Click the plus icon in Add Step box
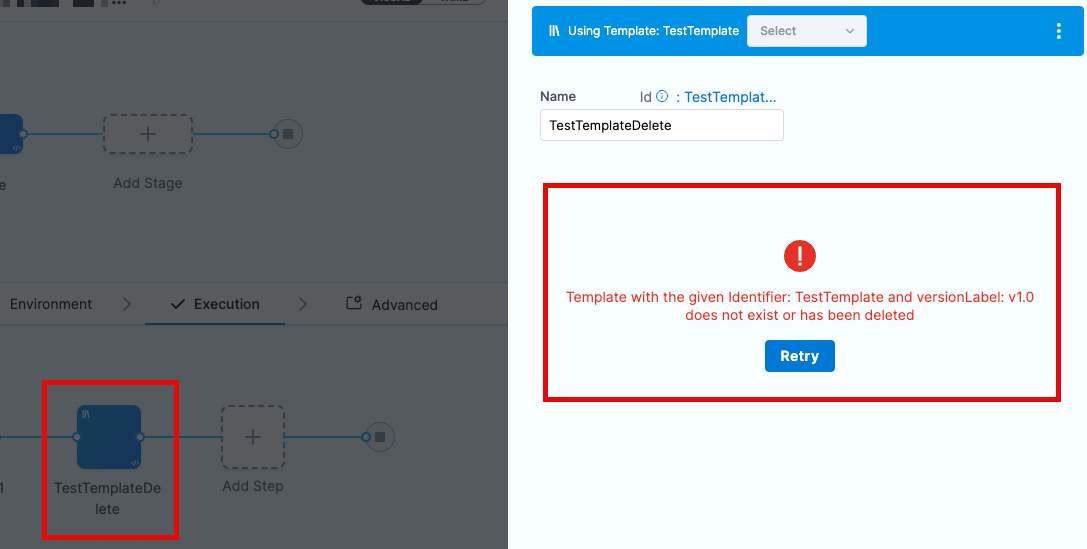The height and width of the screenshot is (549, 1087). [253, 437]
